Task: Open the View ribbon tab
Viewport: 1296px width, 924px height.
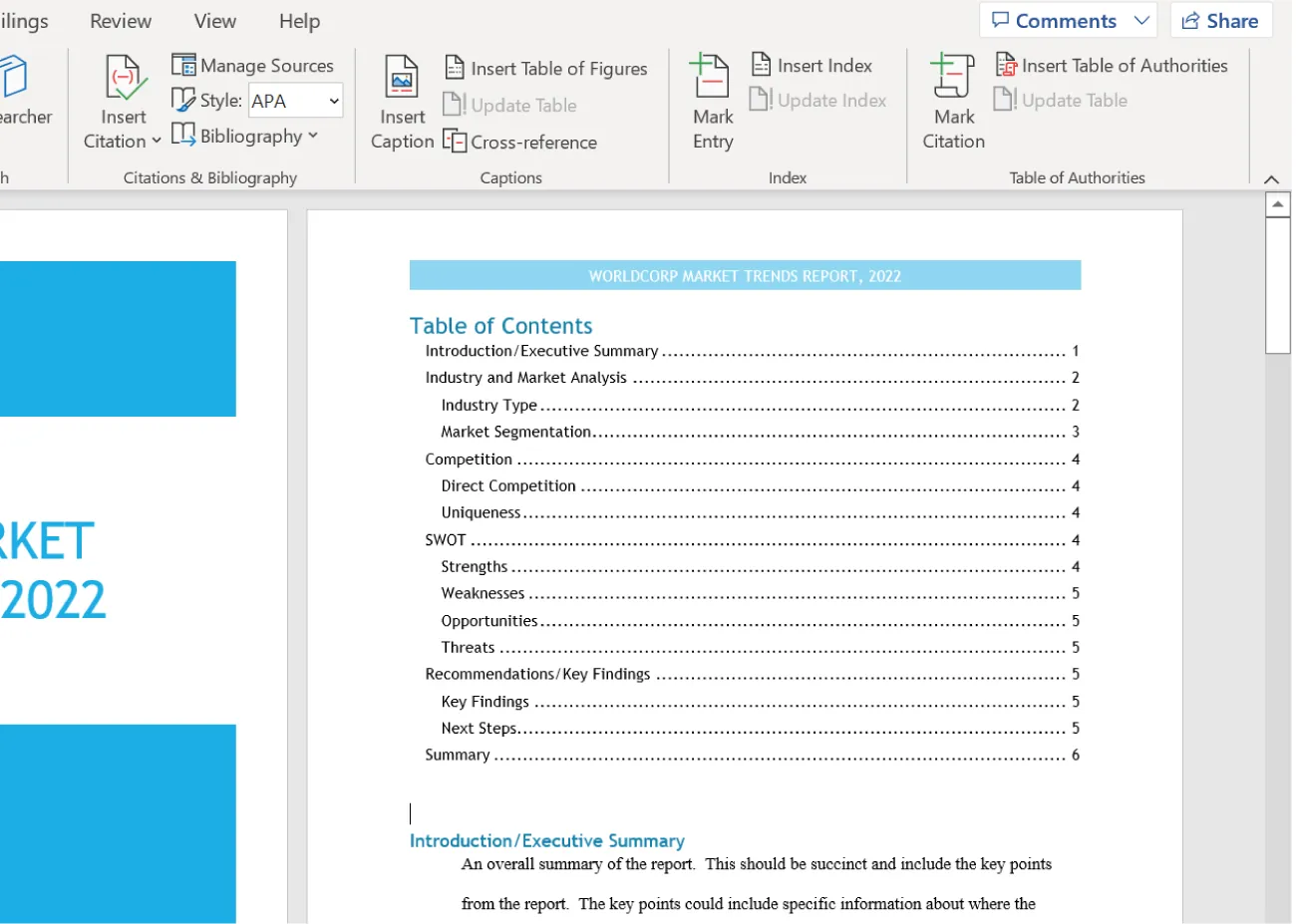Action: 214,20
